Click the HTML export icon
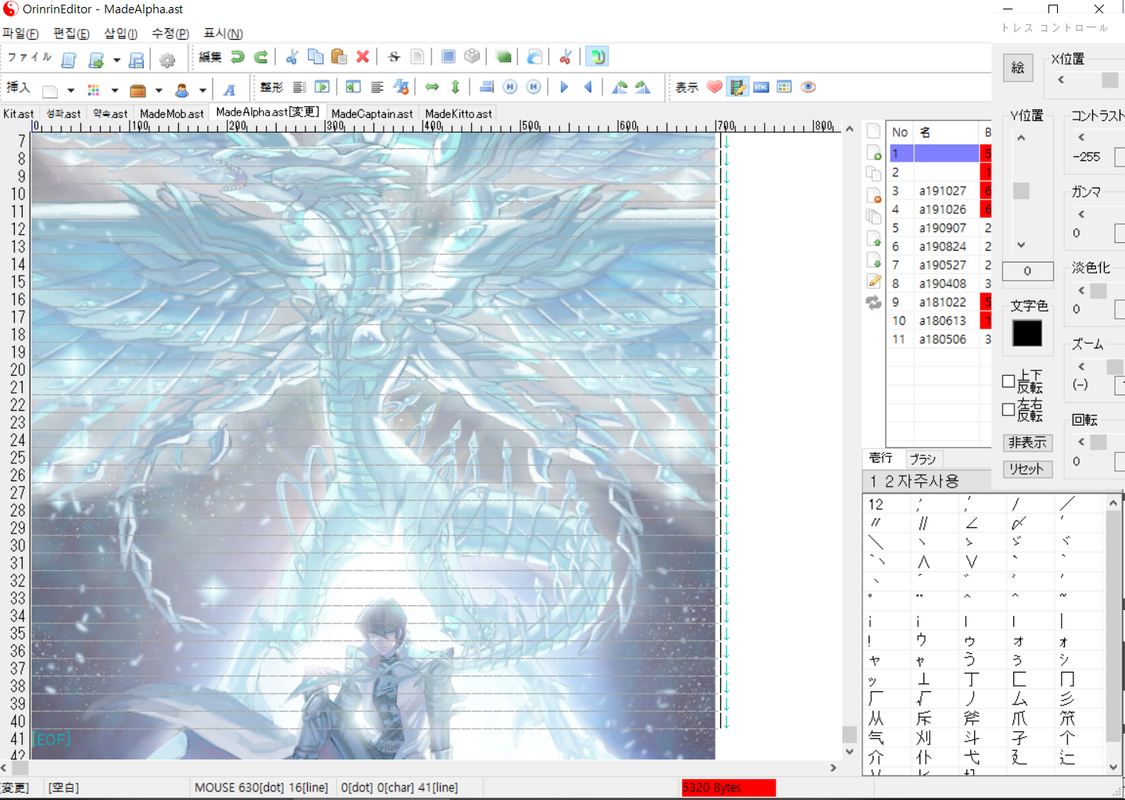The image size is (1125, 800). point(761,87)
